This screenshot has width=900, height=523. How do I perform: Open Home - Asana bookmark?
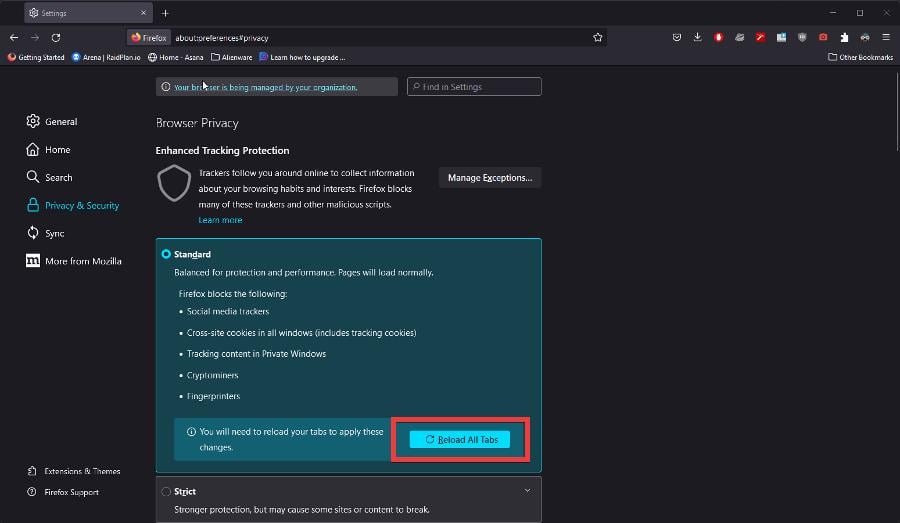176,57
